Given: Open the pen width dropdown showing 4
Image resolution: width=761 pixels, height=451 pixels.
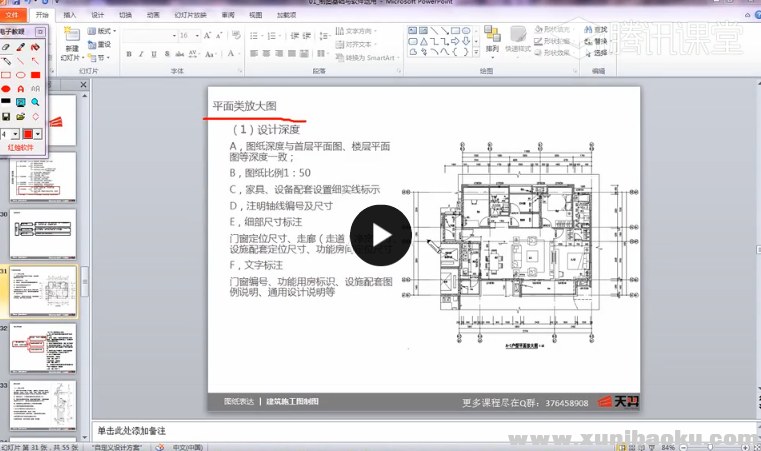Looking at the screenshot, I should (x=14, y=133).
